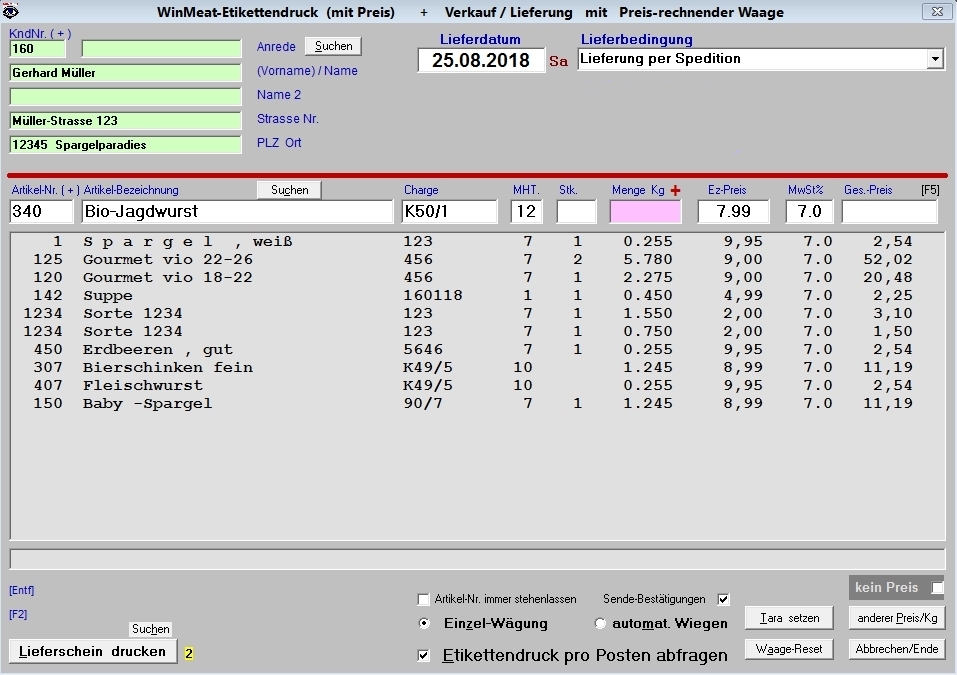The height and width of the screenshot is (675, 957).
Task: Uncheck the Sende-Bestätigungen checkbox
Action: [x=724, y=600]
